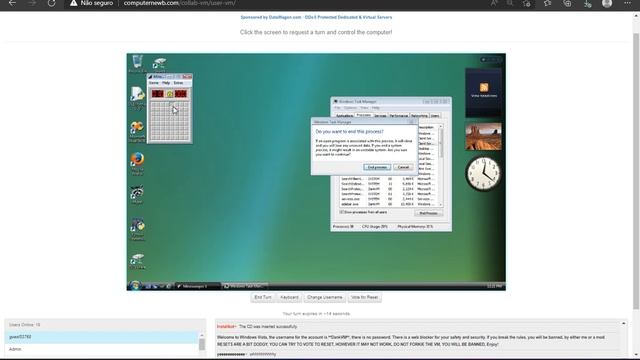This screenshot has width=640, height=360.
Task: Open the Recycle Bin desktop icon
Action: 137,64
